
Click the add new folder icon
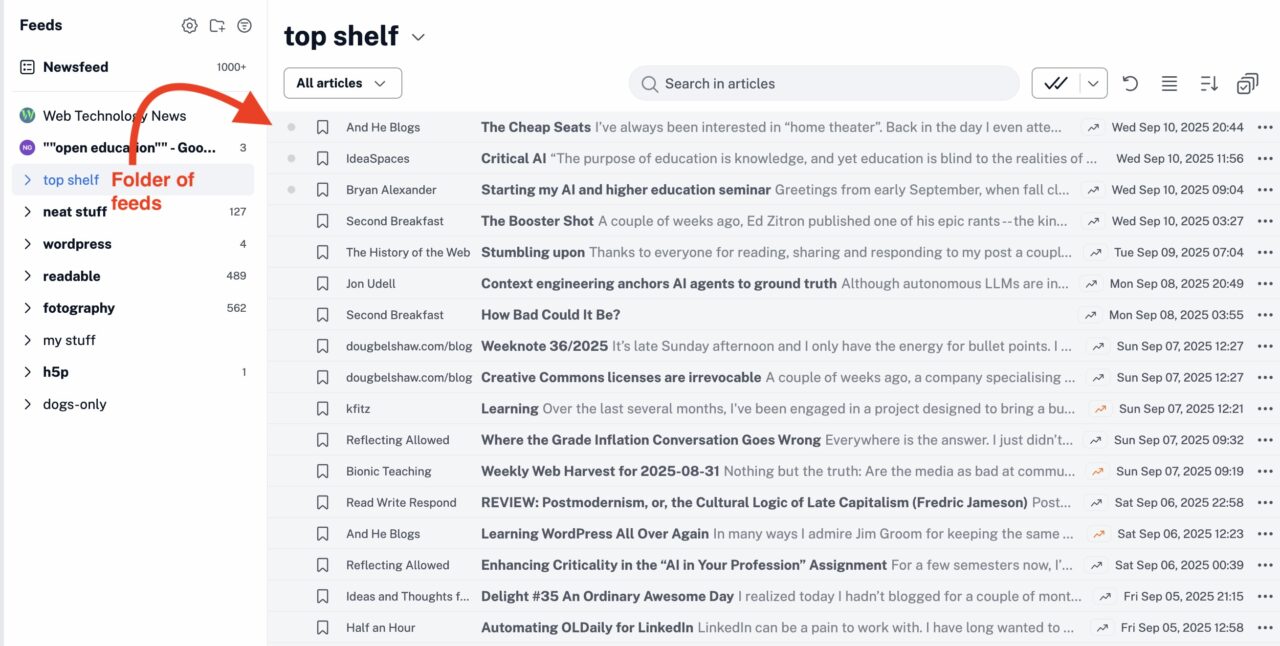pyautogui.click(x=217, y=26)
